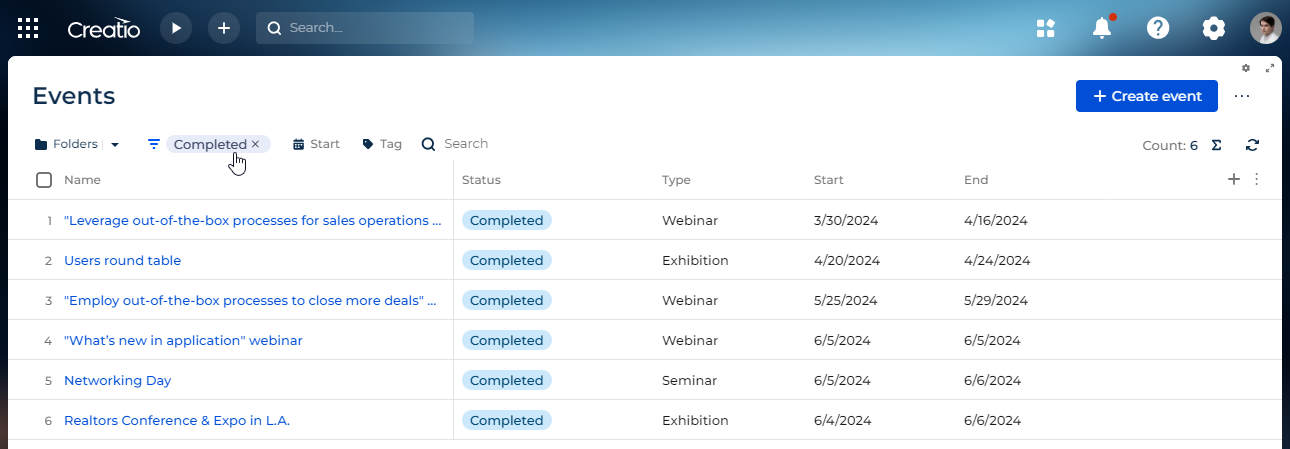Click the Create event button
This screenshot has width=1290, height=449.
(1147, 96)
